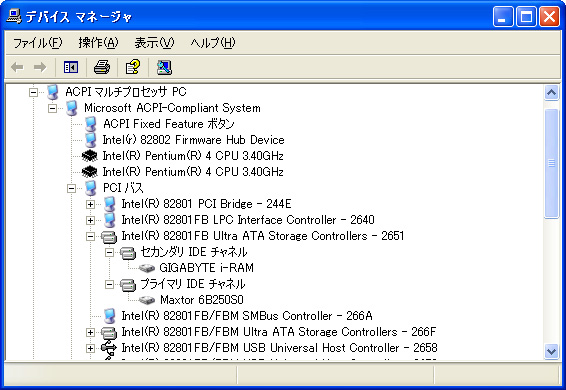This screenshot has width=566, height=390.
Task: Select Intel 82801FB/FBM SMBus Controller - 266A
Action: pos(247,316)
